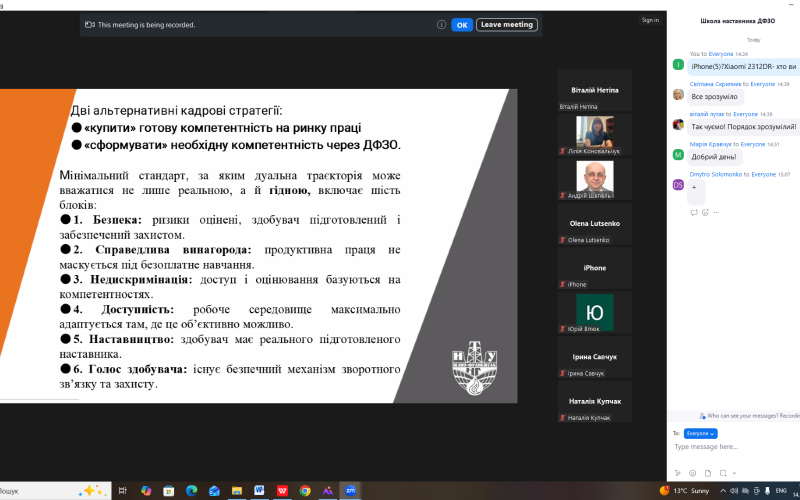Image resolution: width=800 pixels, height=500 pixels.
Task: Open the Everyone recipient dropdown
Action: click(701, 433)
